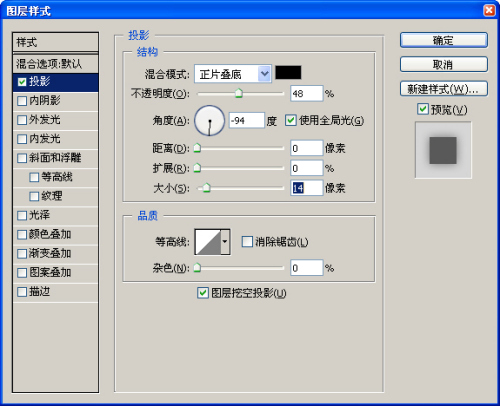Click the black shadow color swatch
Viewport: 500px width, 406px height.
click(x=288, y=73)
